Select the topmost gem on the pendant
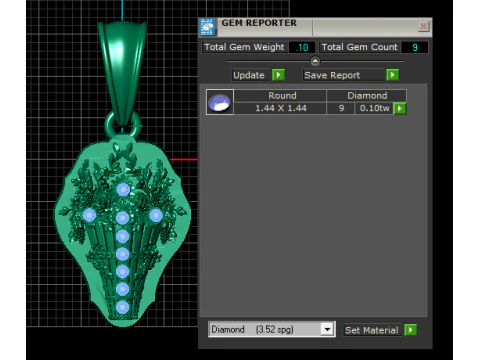Viewport: 480px width, 360px height. (x=123, y=190)
